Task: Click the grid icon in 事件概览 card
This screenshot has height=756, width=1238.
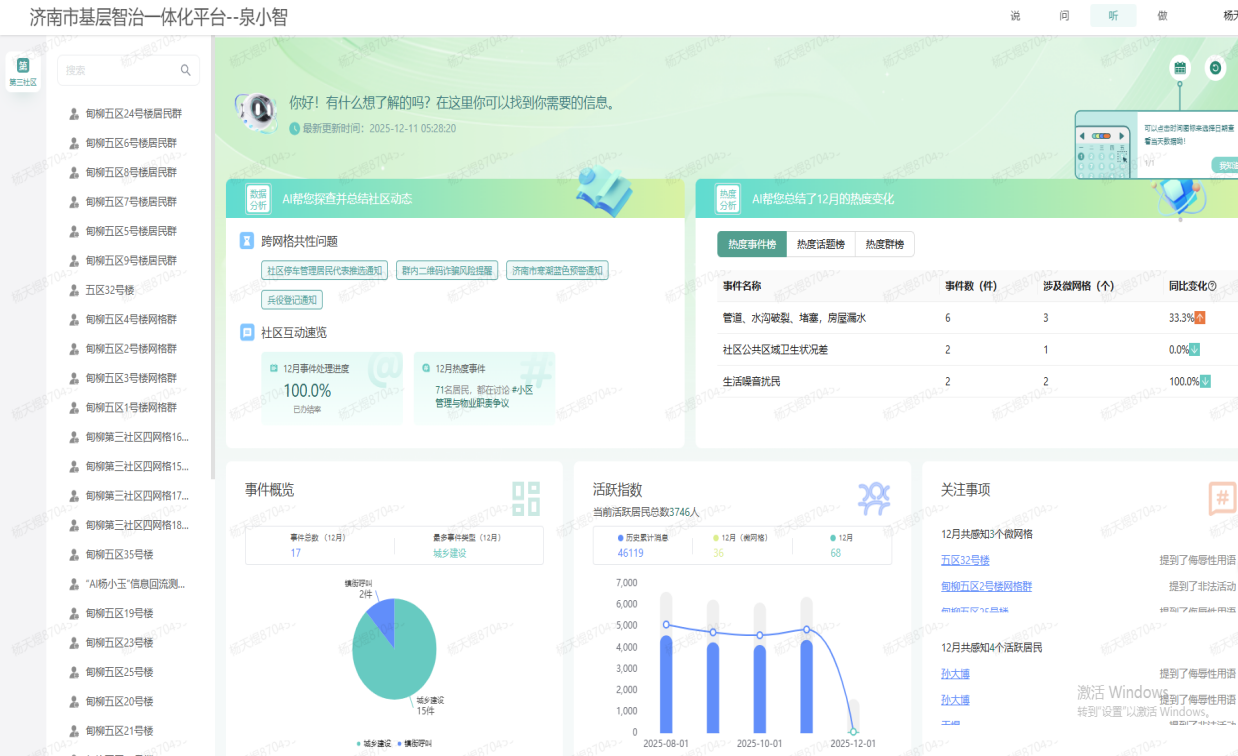Action: [x=526, y=498]
